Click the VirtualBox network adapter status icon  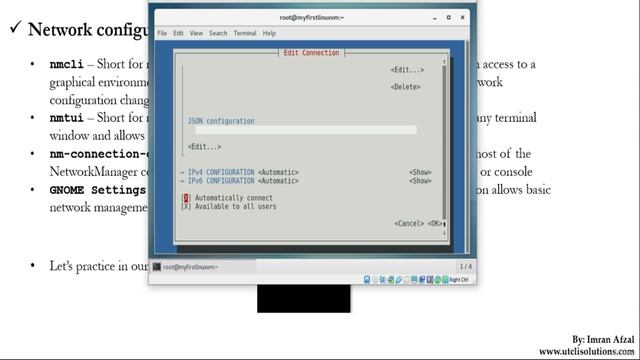(391, 280)
